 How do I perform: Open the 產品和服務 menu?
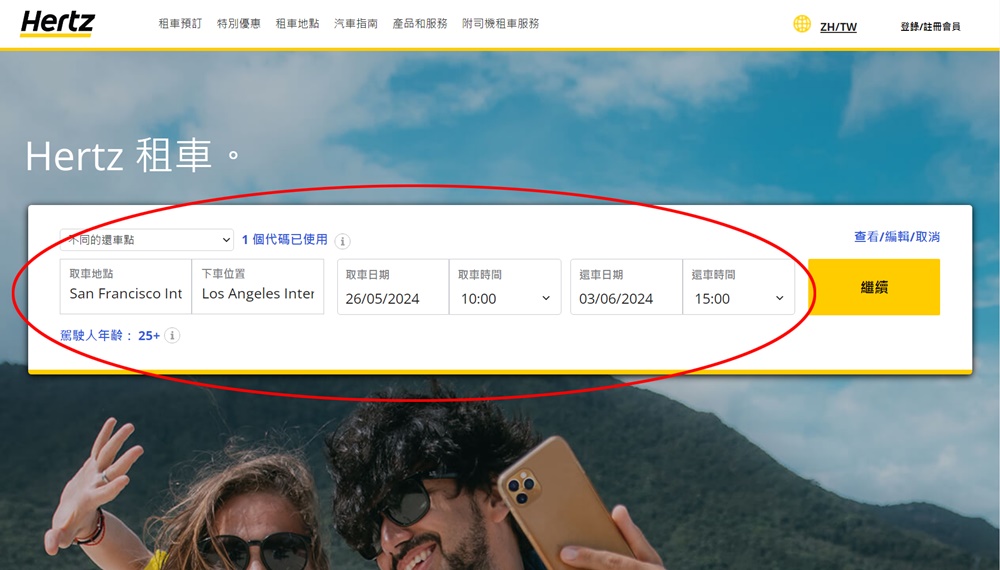tap(420, 24)
